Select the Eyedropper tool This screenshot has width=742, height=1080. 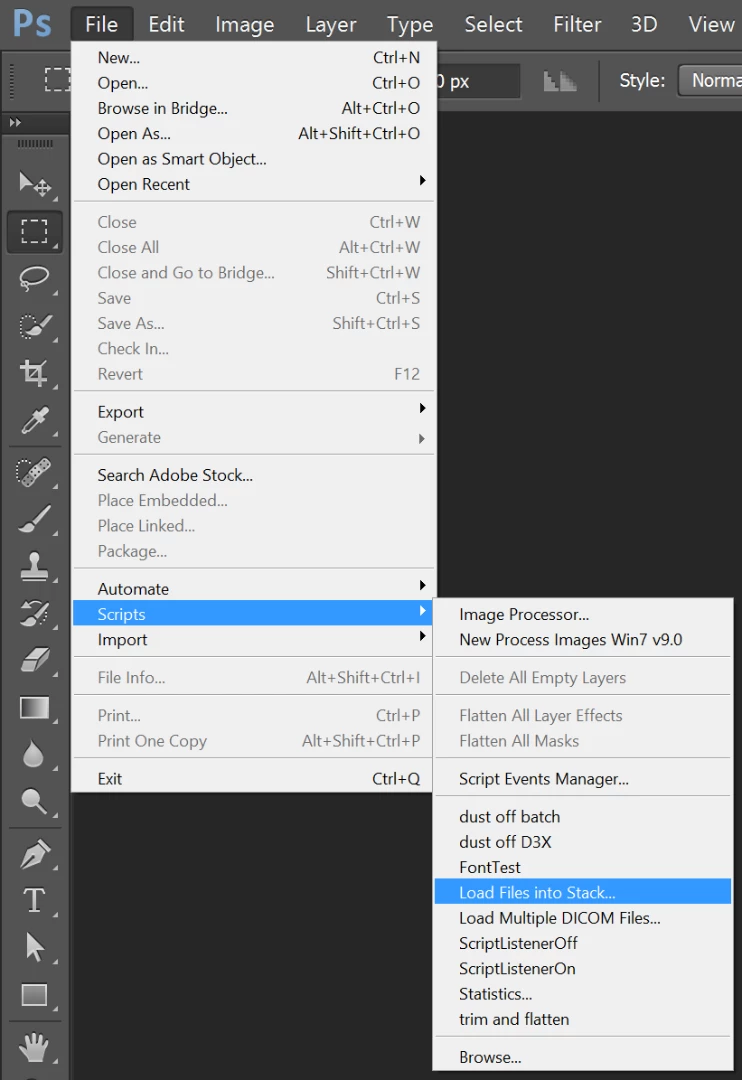coord(34,420)
